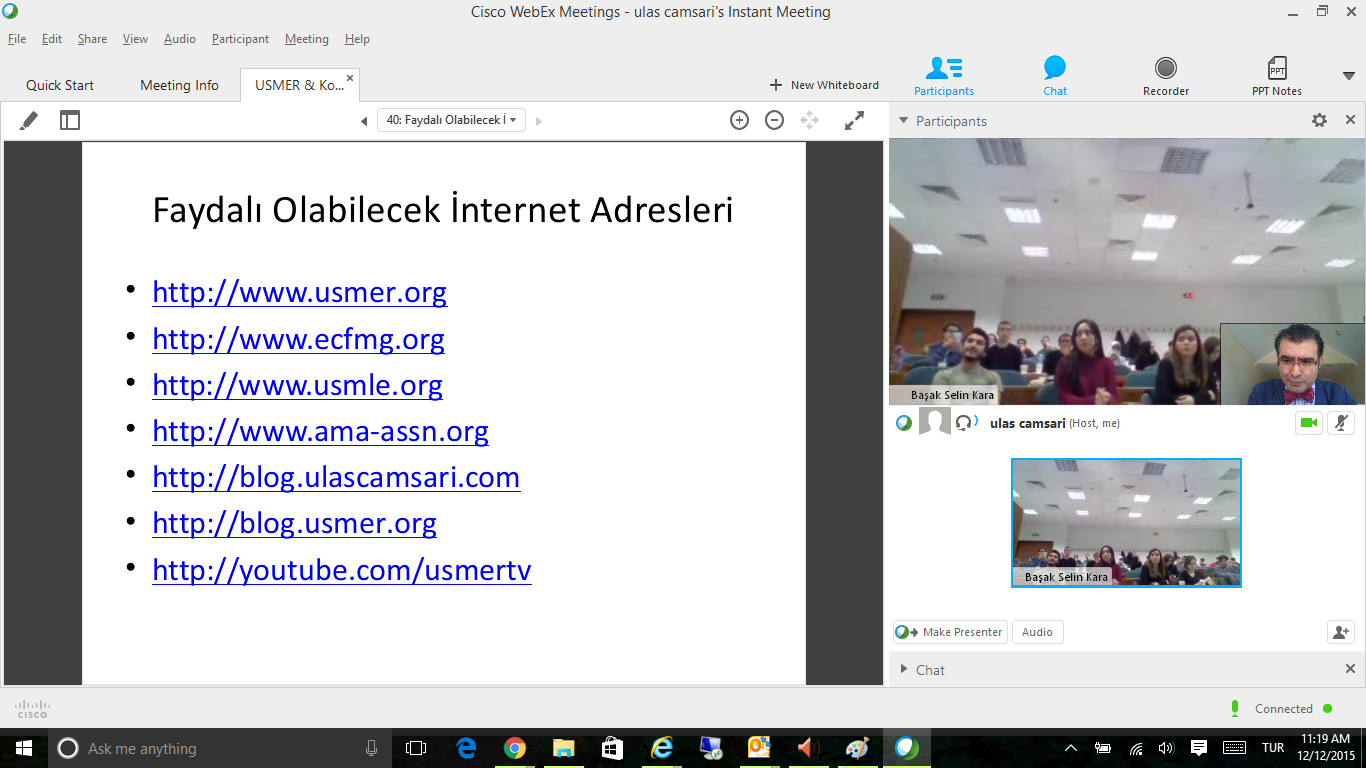The width and height of the screenshot is (1366, 768).
Task: Switch to WebEx taskbar icon
Action: (x=906, y=748)
